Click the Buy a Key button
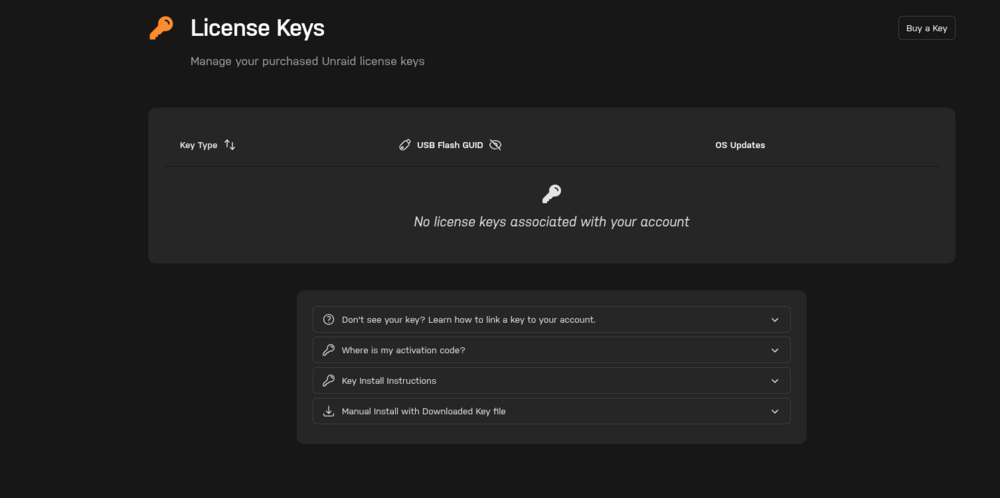 tap(927, 28)
